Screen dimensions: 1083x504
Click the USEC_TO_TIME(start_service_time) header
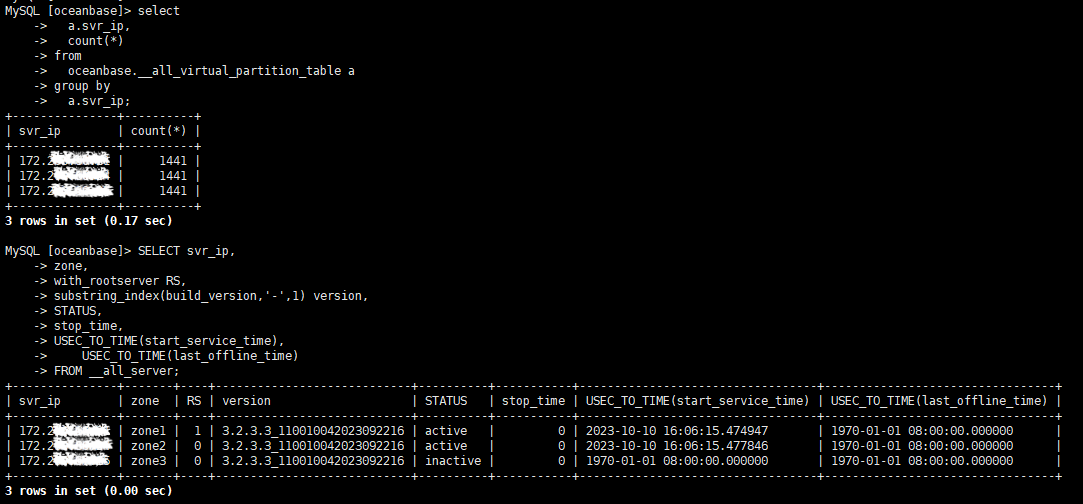pos(698,401)
